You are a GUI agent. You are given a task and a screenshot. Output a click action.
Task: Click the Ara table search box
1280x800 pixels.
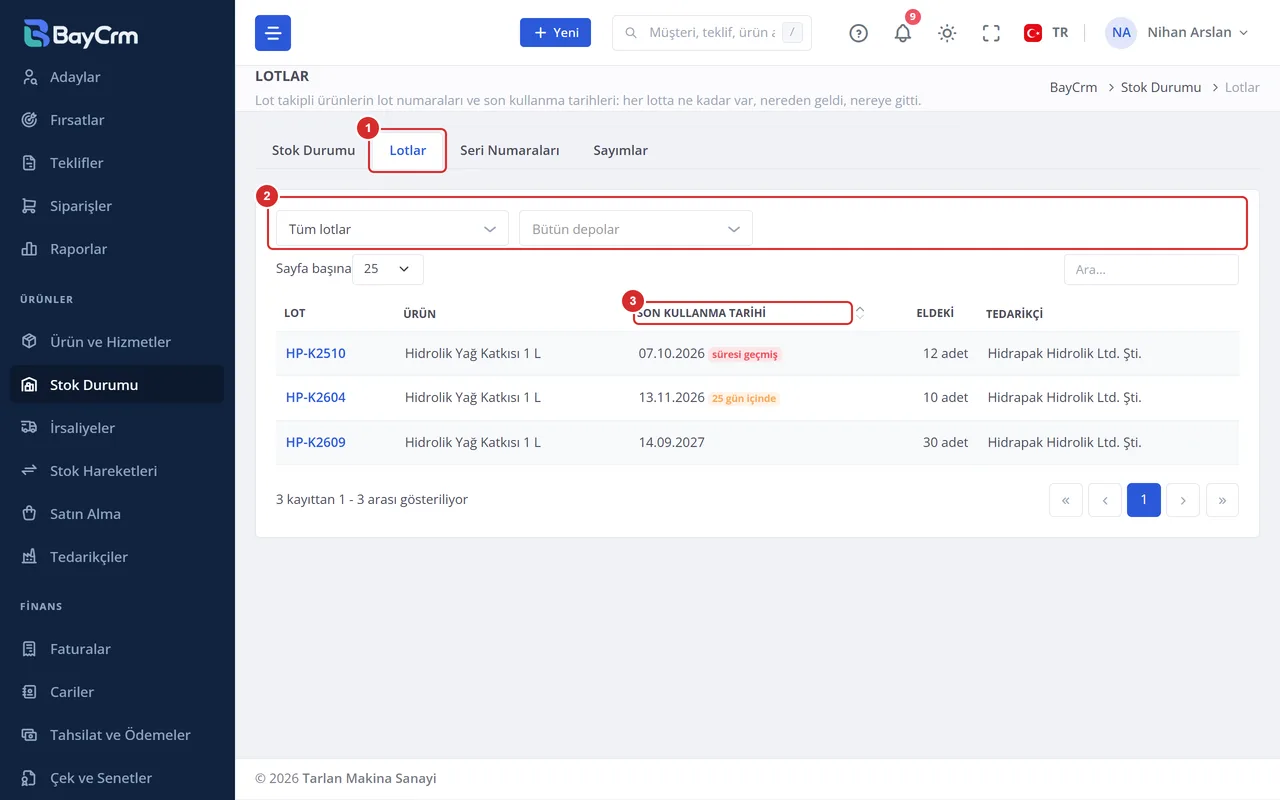point(1151,270)
